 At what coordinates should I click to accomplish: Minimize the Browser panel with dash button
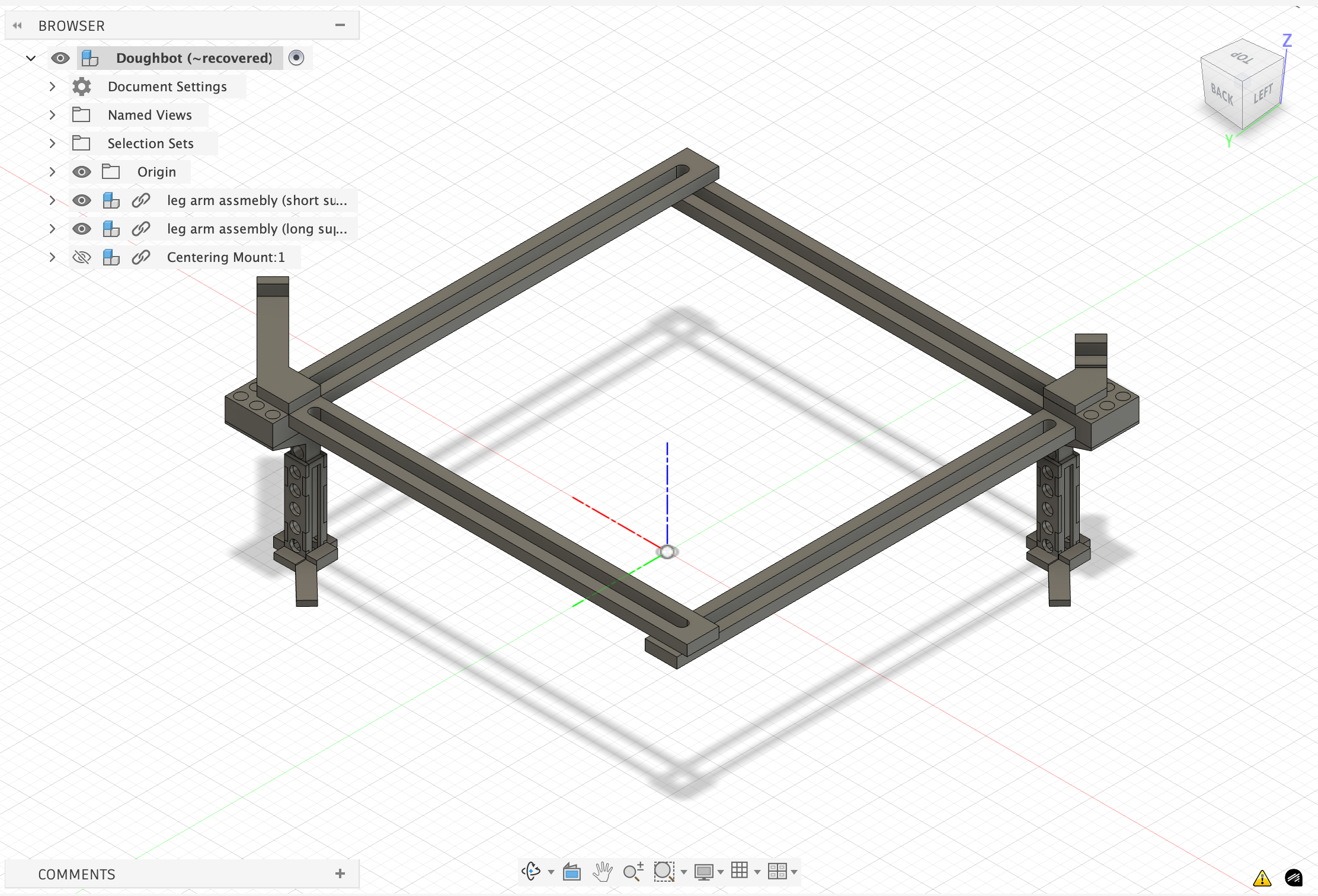click(340, 25)
